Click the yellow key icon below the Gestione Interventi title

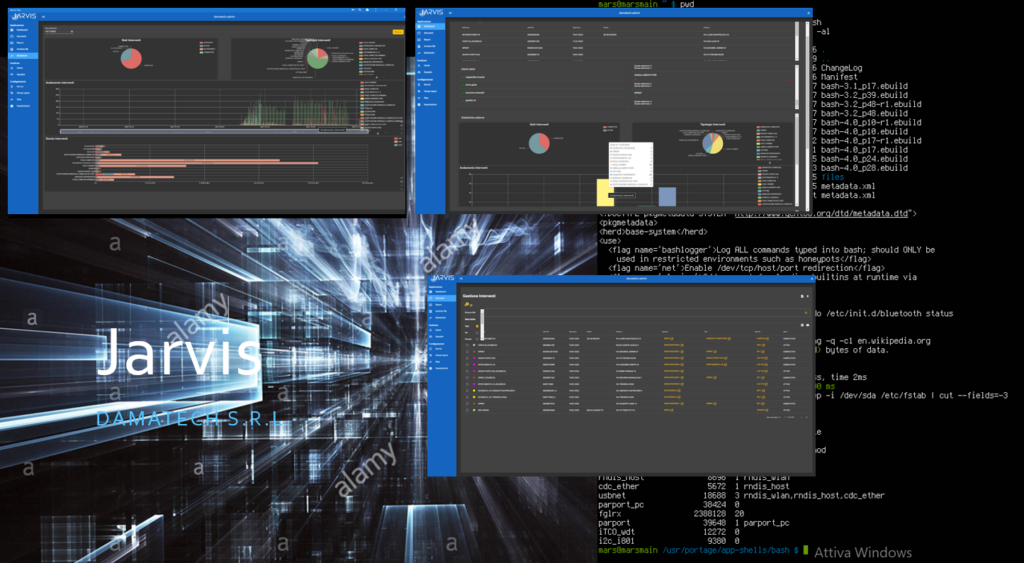point(466,304)
